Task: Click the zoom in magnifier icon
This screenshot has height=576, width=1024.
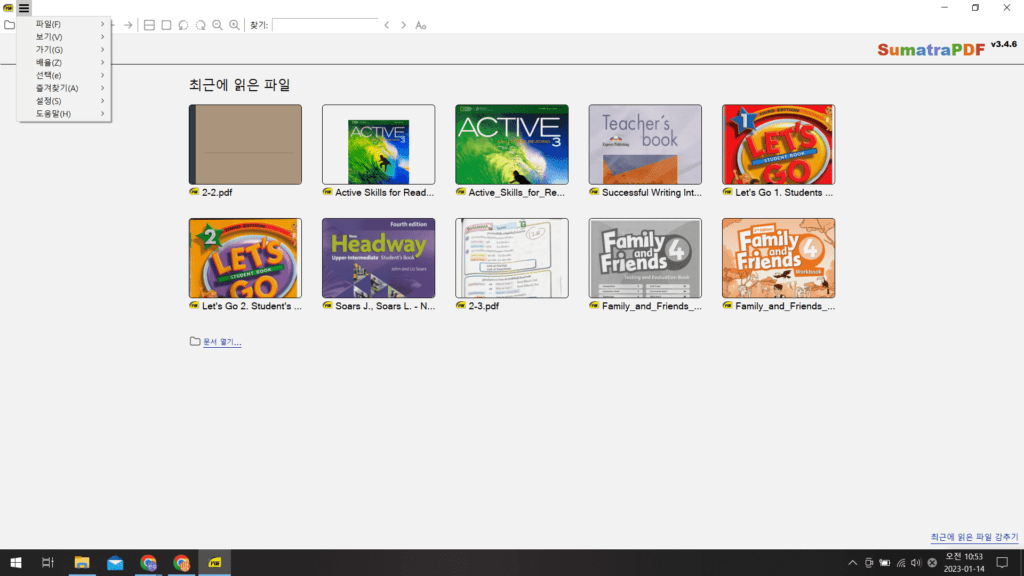Action: pyautogui.click(x=234, y=25)
